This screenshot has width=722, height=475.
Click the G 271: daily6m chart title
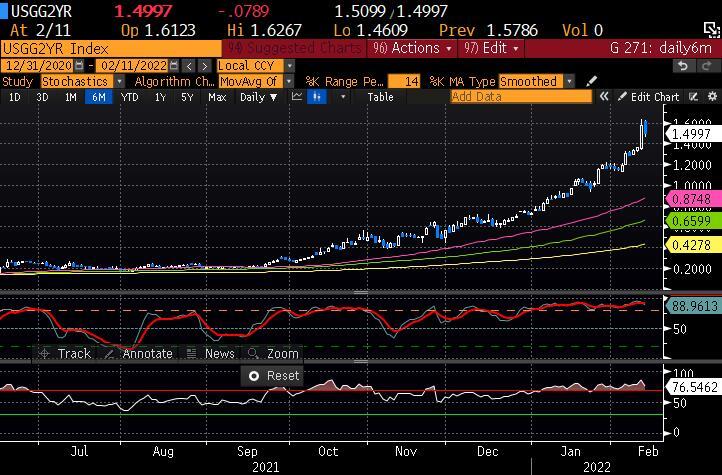click(661, 48)
